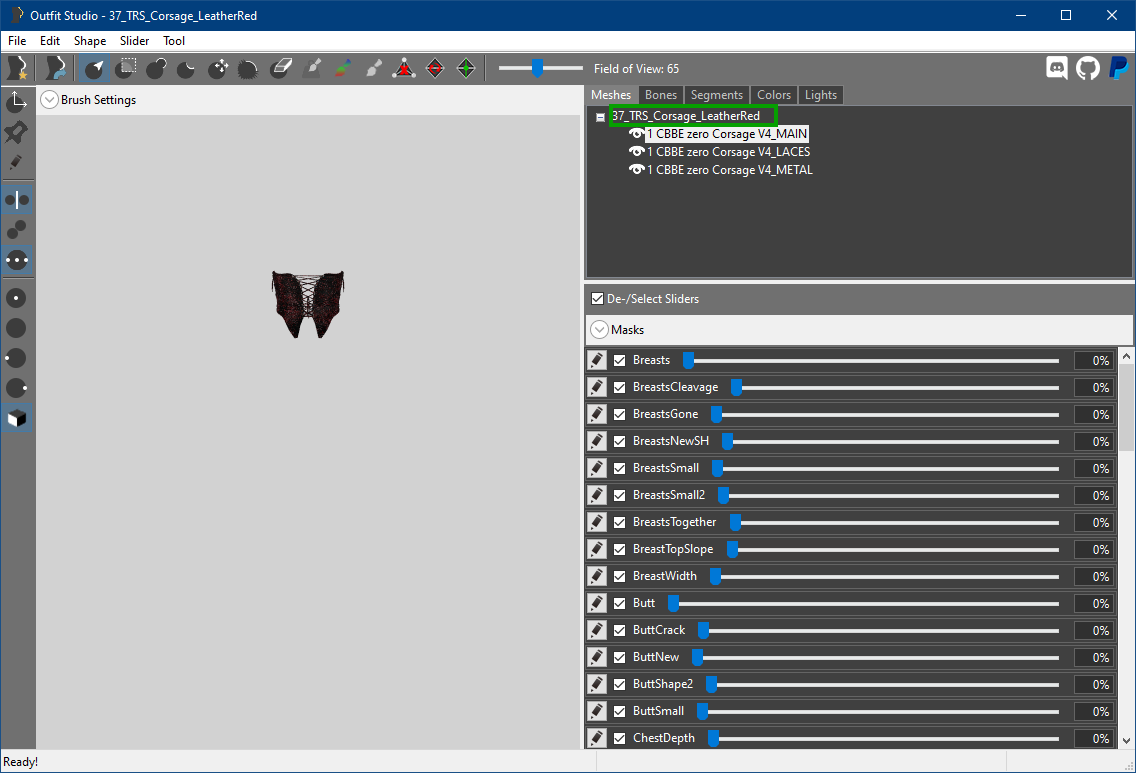The image size is (1136, 773).
Task: Expand the Masks panel chevron
Action: point(599,330)
